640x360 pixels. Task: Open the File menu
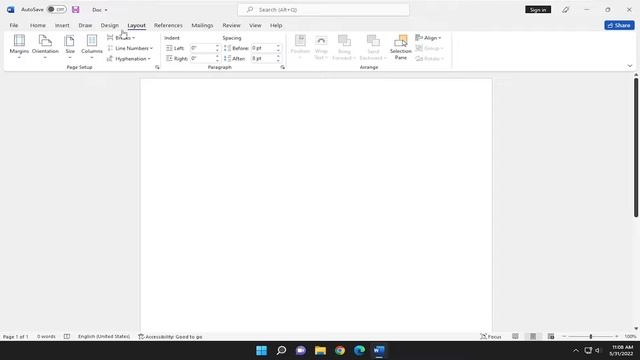click(13, 25)
